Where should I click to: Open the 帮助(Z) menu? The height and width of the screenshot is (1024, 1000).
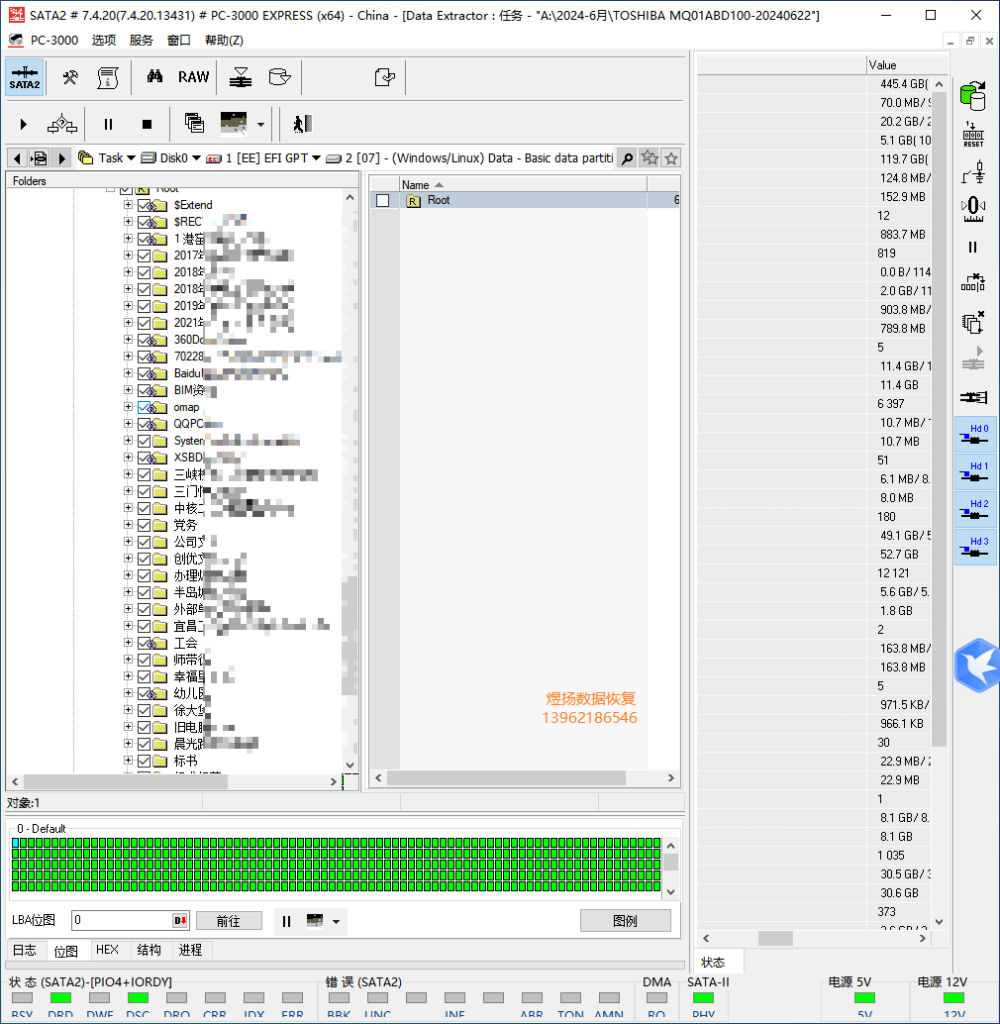point(224,40)
